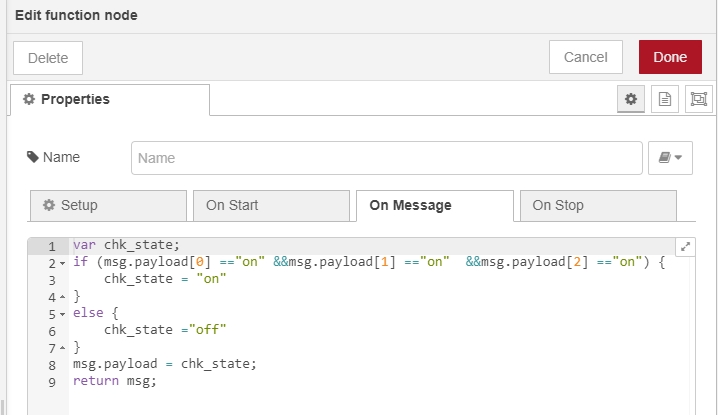Toggle fold marker at line 4
This screenshot has width=718, height=415.
tap(62, 297)
